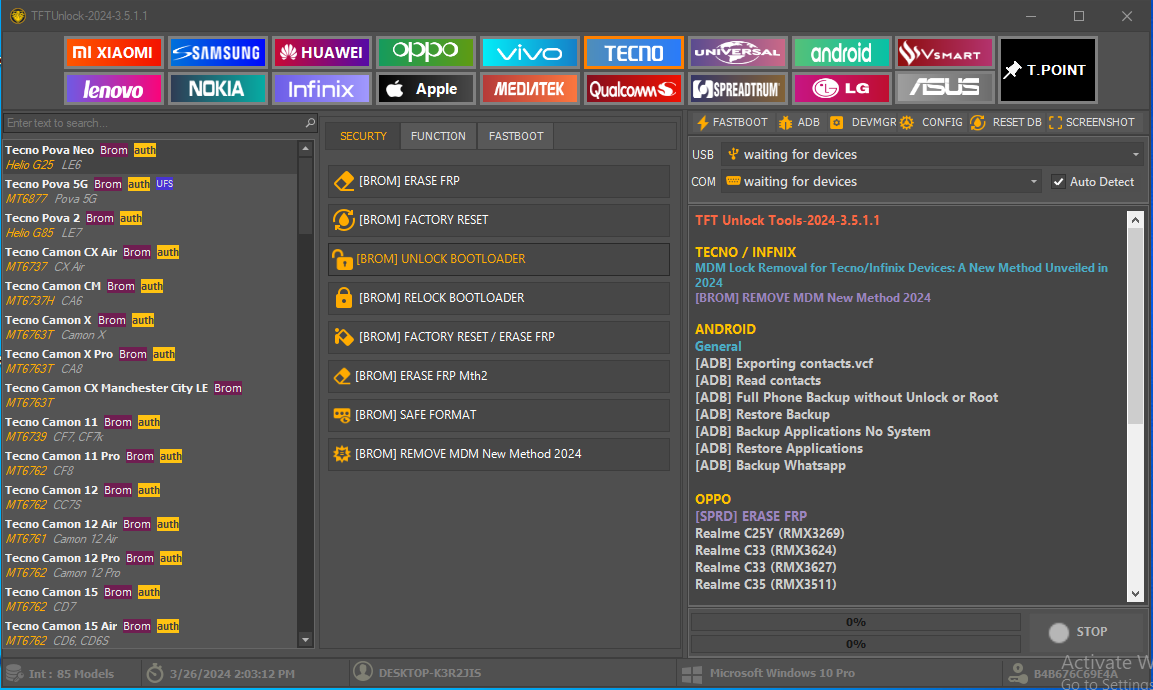This screenshot has height=690, width=1153.
Task: Open the Universal brand section
Action: pyautogui.click(x=738, y=52)
